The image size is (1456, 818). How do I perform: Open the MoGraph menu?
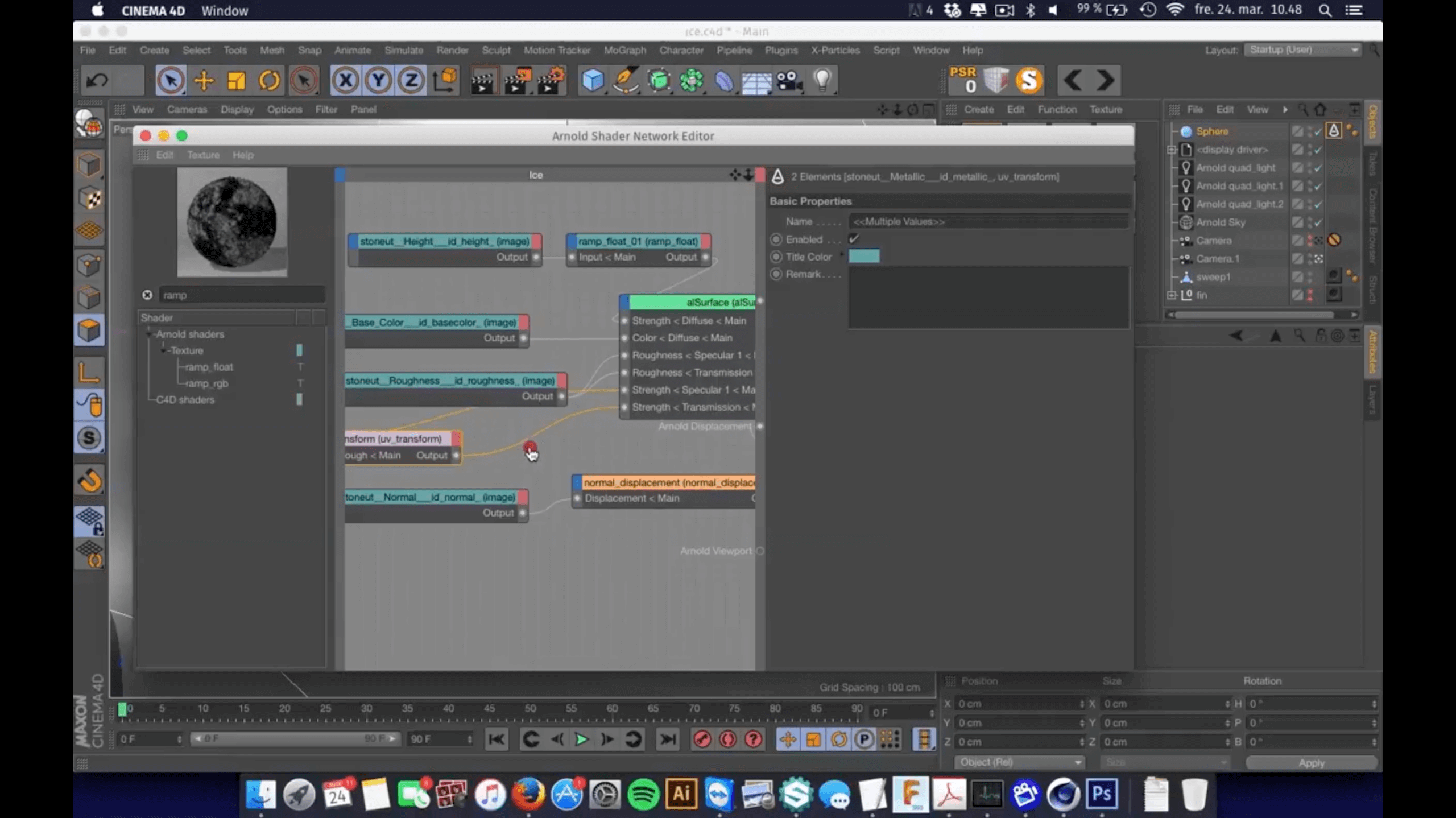(624, 50)
